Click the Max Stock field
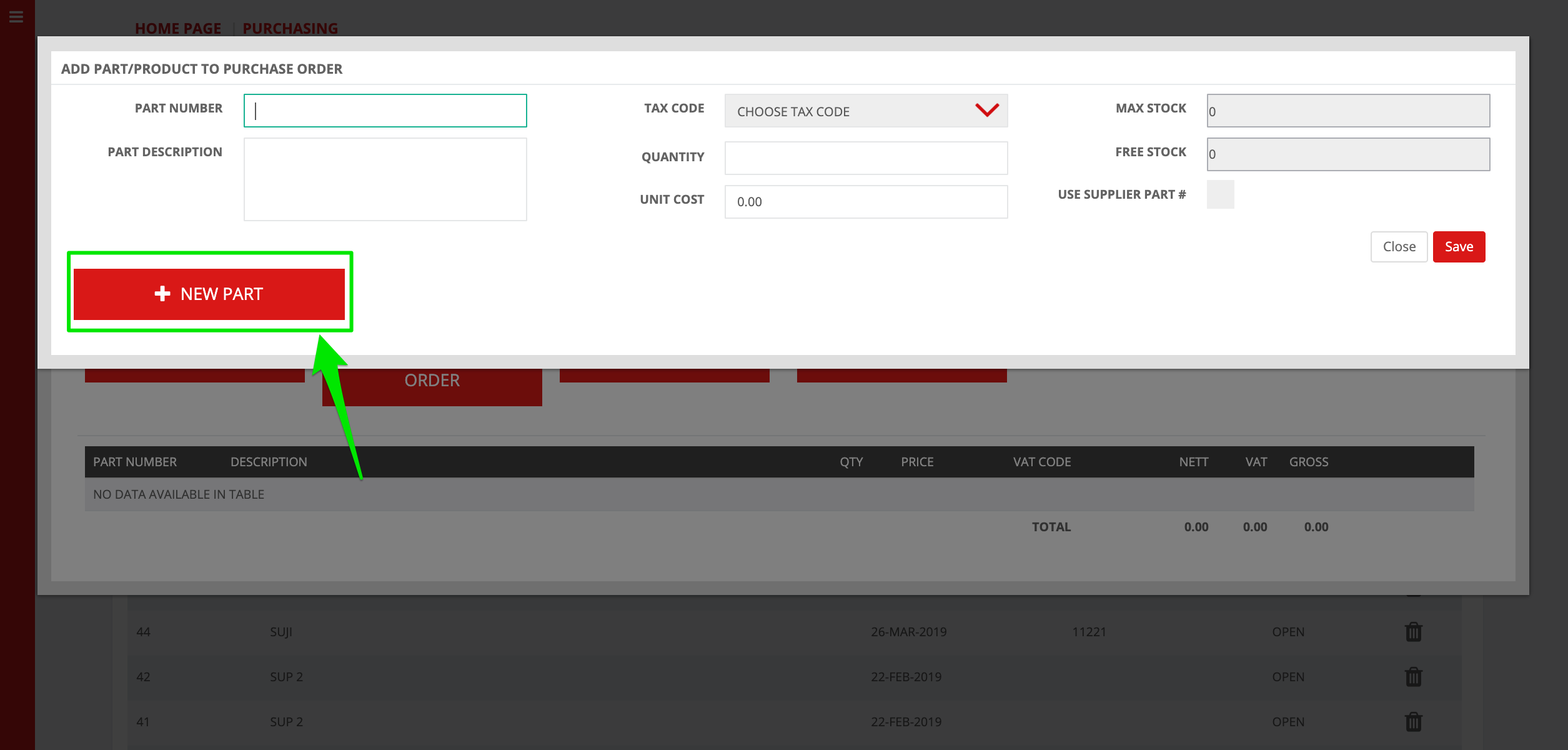This screenshot has height=750, width=1568. point(1348,111)
